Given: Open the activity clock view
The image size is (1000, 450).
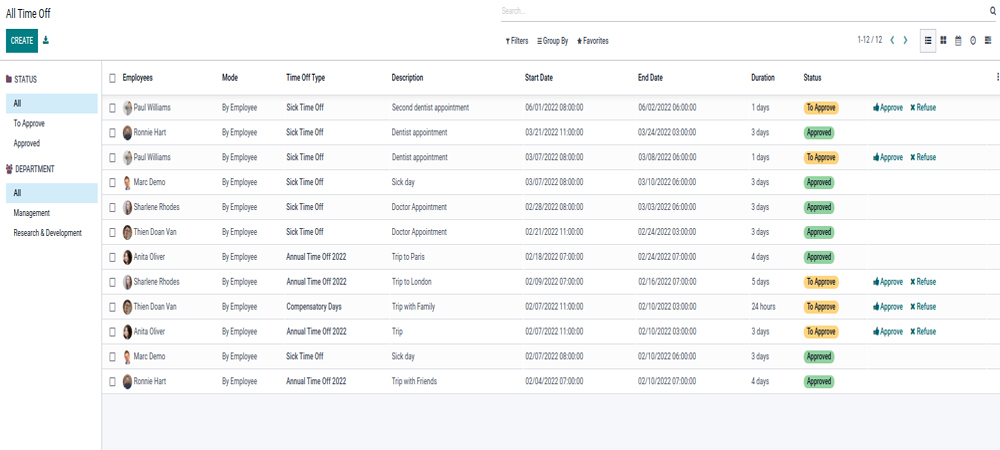Looking at the screenshot, I should tap(973, 40).
